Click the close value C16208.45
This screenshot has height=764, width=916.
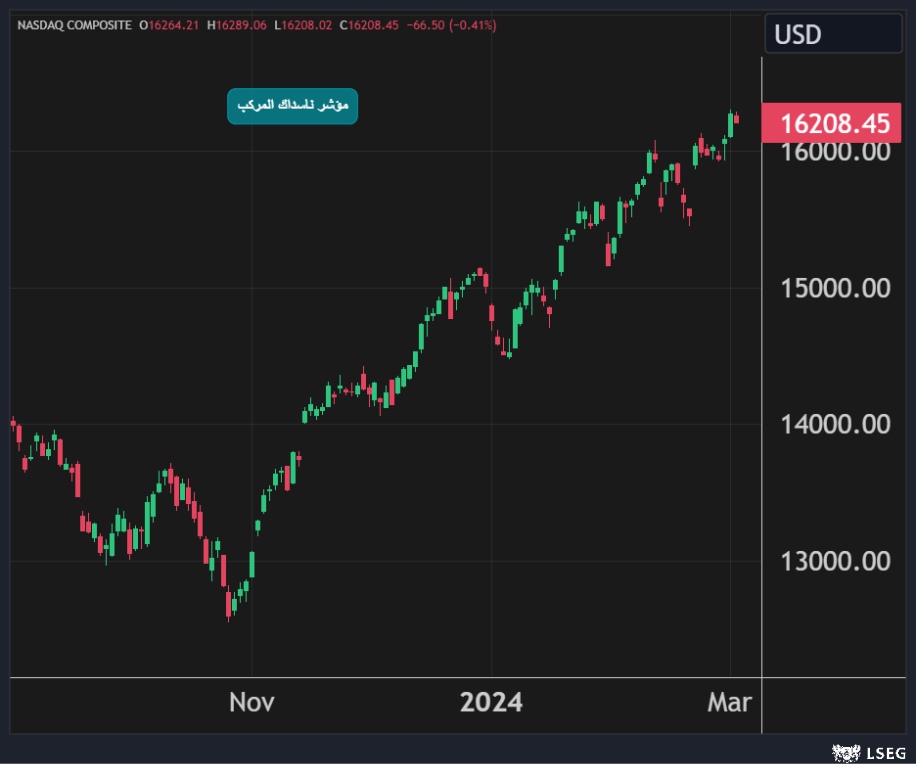[370, 24]
